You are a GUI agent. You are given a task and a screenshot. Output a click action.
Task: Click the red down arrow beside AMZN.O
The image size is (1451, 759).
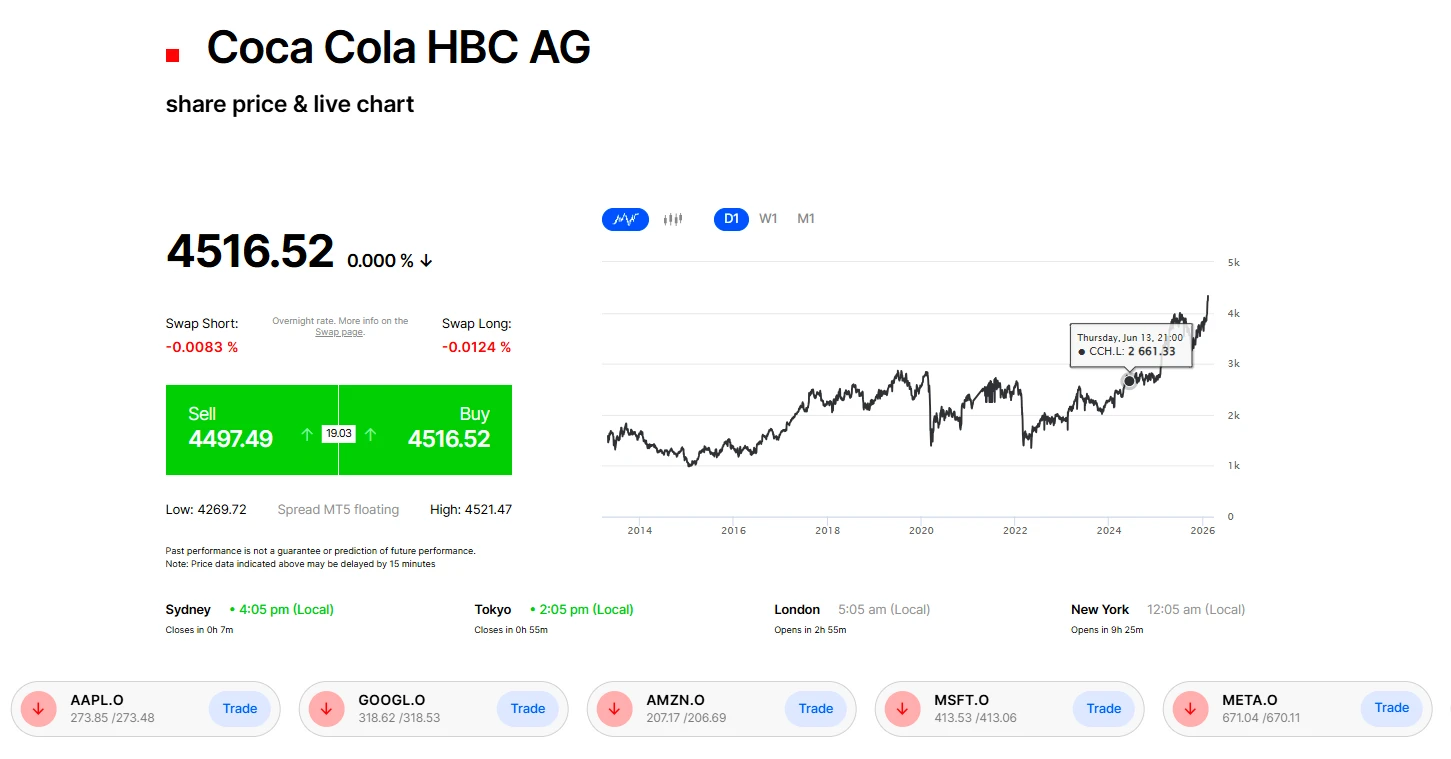(613, 708)
